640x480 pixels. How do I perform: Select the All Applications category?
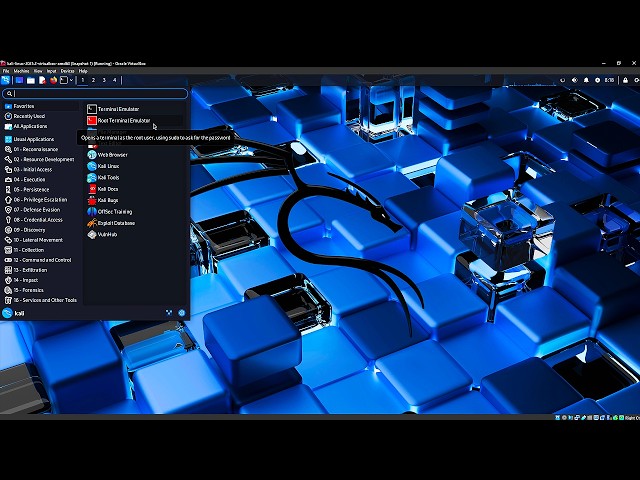coord(41,127)
